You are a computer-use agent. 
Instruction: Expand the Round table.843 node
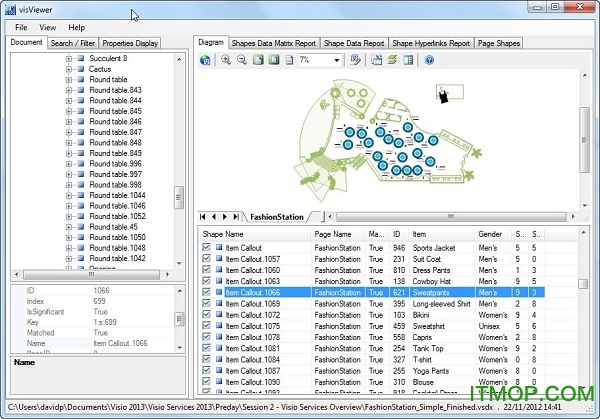click(68, 90)
